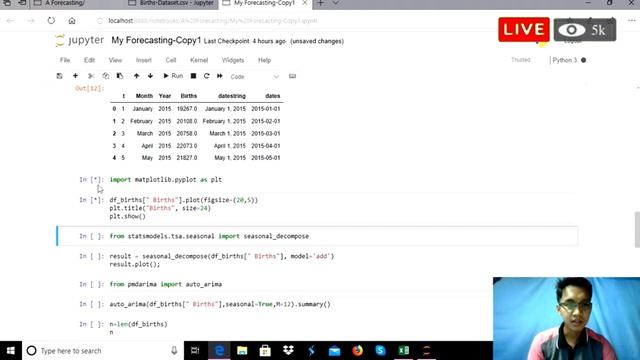The height and width of the screenshot is (360, 640).
Task: Click the Month column header
Action: 144,96
